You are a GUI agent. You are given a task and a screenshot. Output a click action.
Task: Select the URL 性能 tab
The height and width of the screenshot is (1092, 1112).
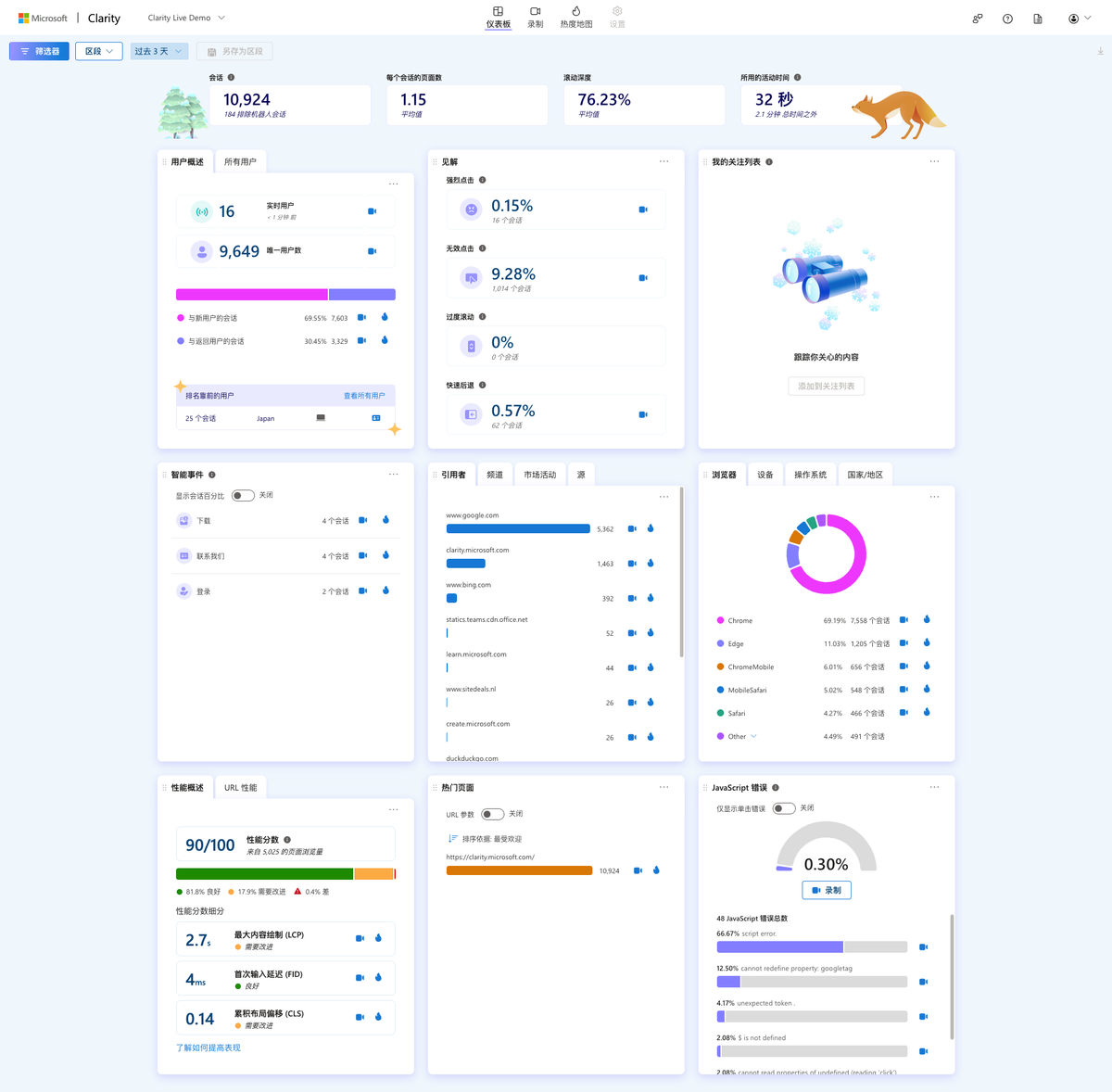tap(241, 788)
